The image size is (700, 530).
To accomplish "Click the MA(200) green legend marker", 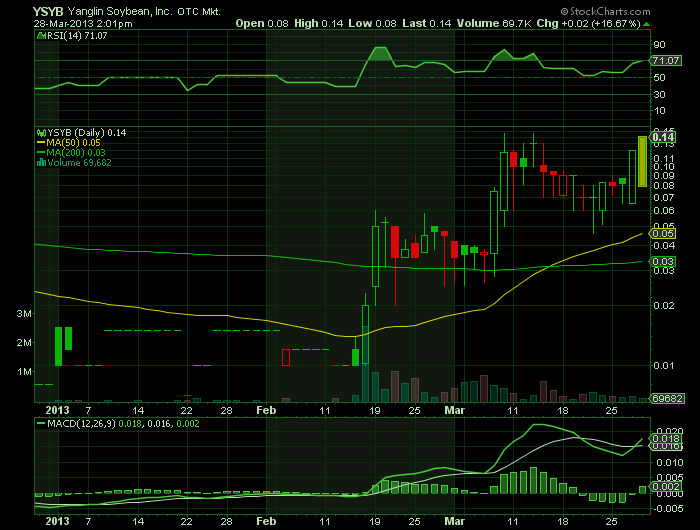I will 39,152.
